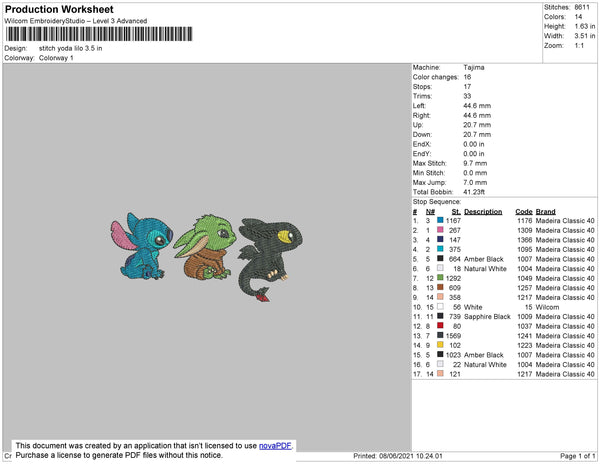Viewport: 600px width, 464px height.
Task: Click the navy swatch for stop 3
Action: (440, 239)
